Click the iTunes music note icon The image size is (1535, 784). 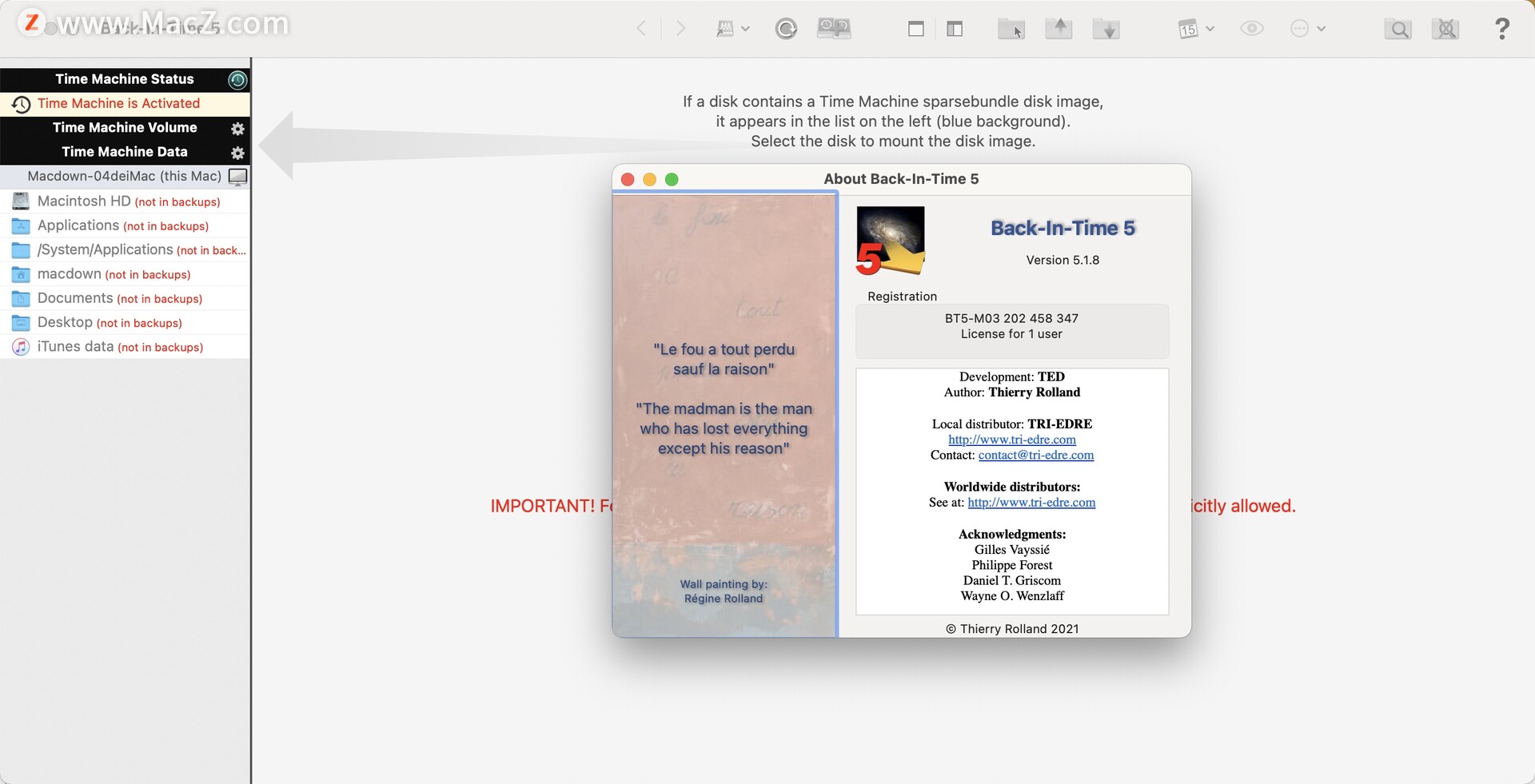click(x=21, y=347)
